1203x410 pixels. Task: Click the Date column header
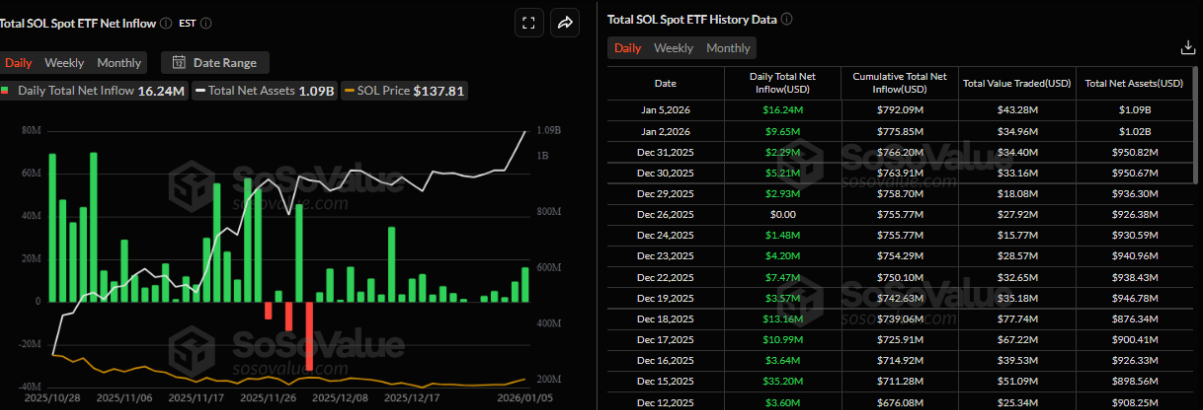point(665,83)
